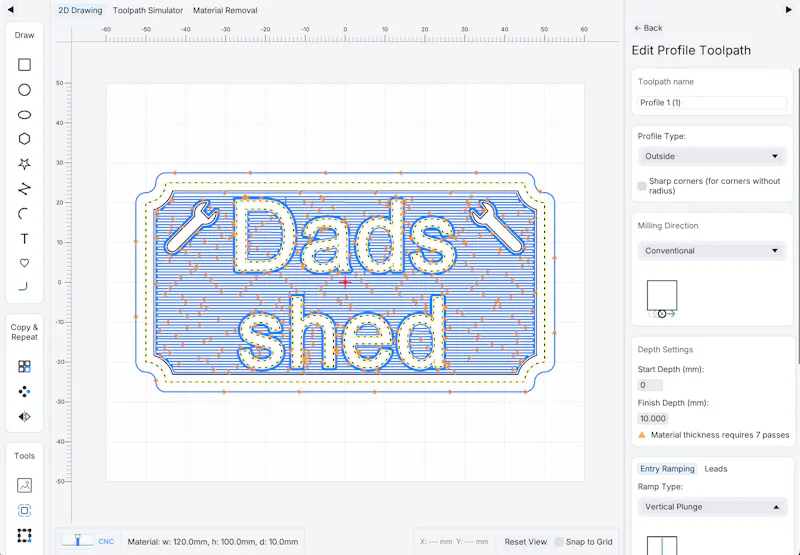Image resolution: width=800 pixels, height=555 pixels.
Task: Click the vertical plunge ramp diagram
Action: pyautogui.click(x=662, y=545)
